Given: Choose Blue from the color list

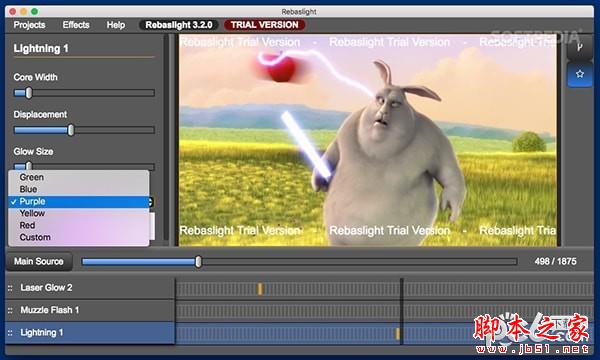Looking at the screenshot, I should [x=79, y=189].
